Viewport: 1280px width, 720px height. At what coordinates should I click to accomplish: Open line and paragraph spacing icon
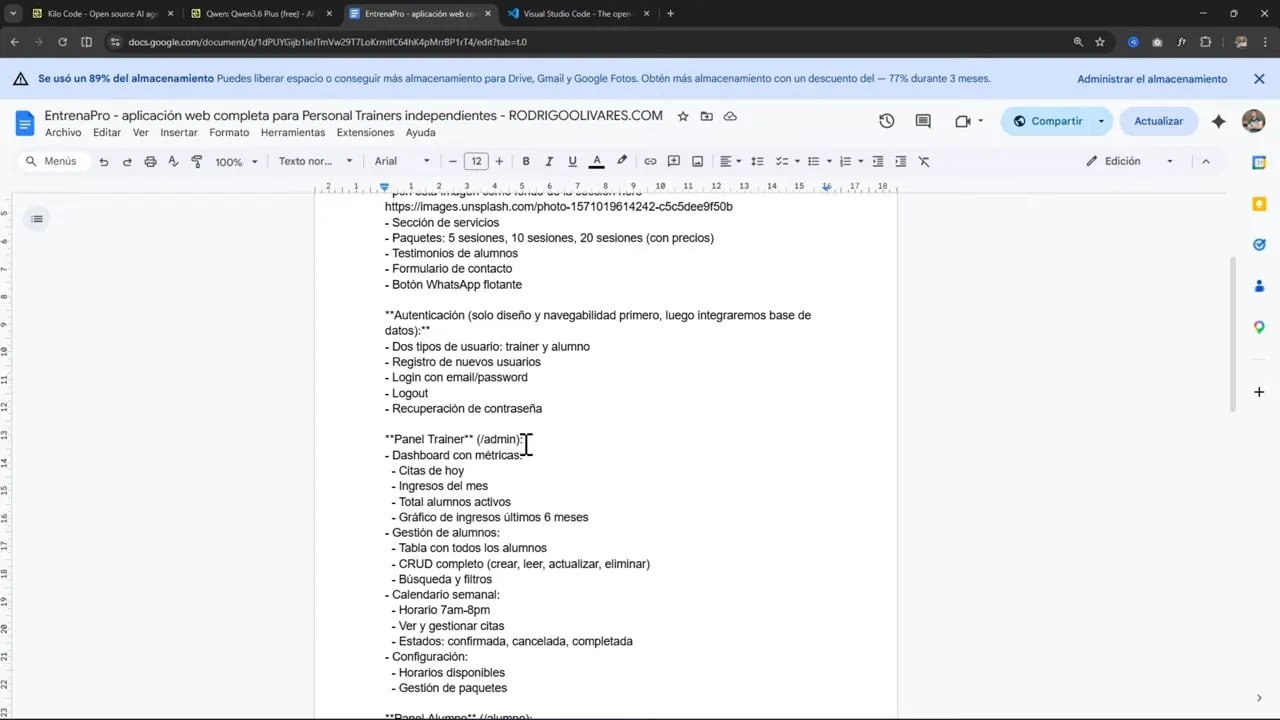[x=757, y=161]
